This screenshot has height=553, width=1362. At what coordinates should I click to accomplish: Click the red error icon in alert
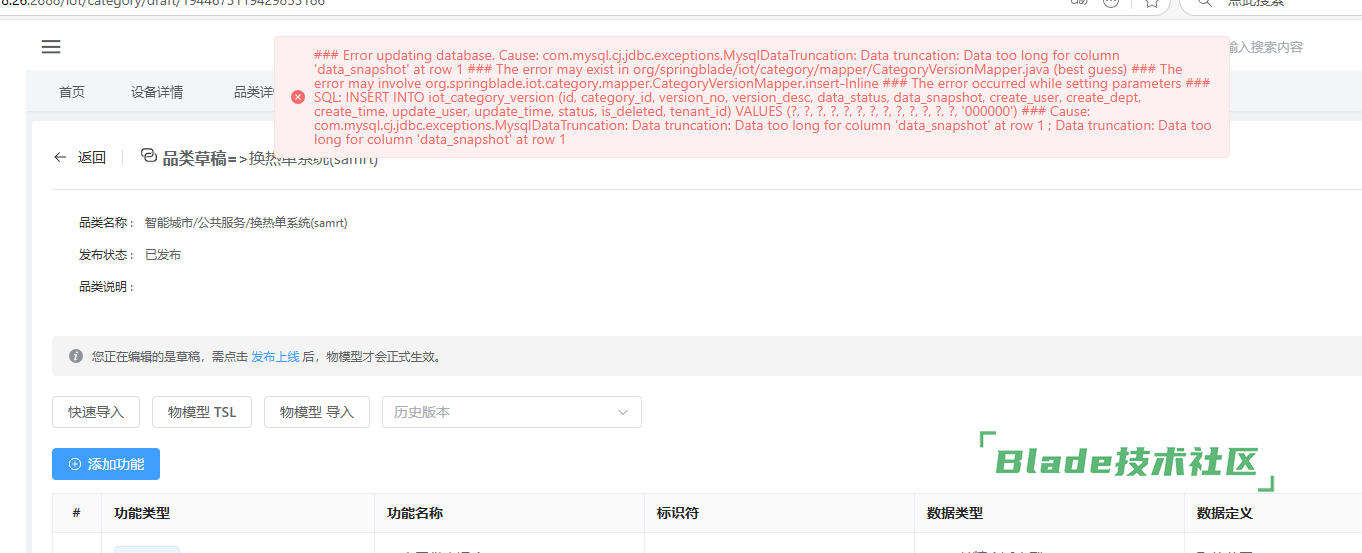point(297,97)
